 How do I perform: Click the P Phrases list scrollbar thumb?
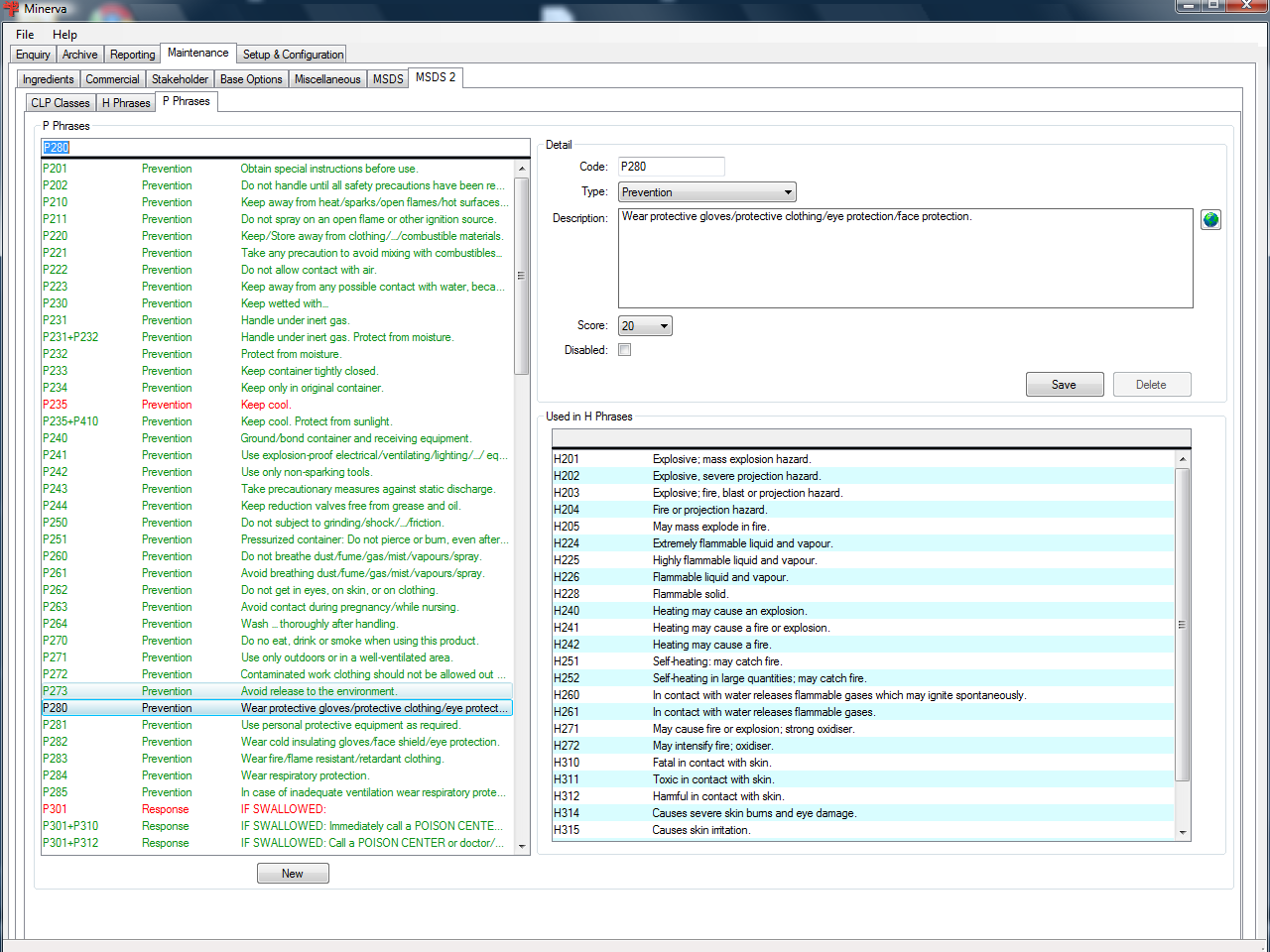522,276
